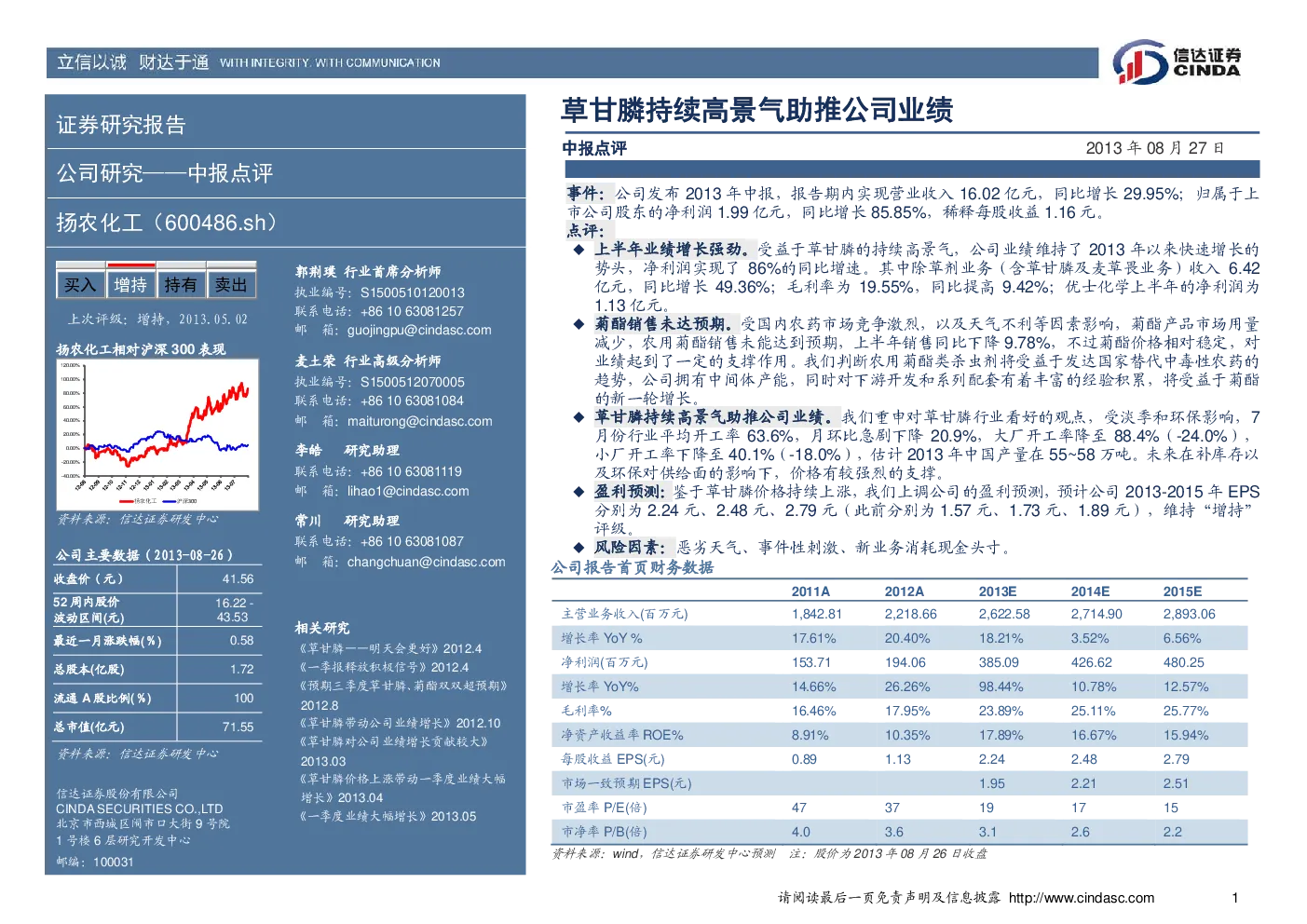Select the 持有 rating box
The image size is (1307, 924).
181,284
